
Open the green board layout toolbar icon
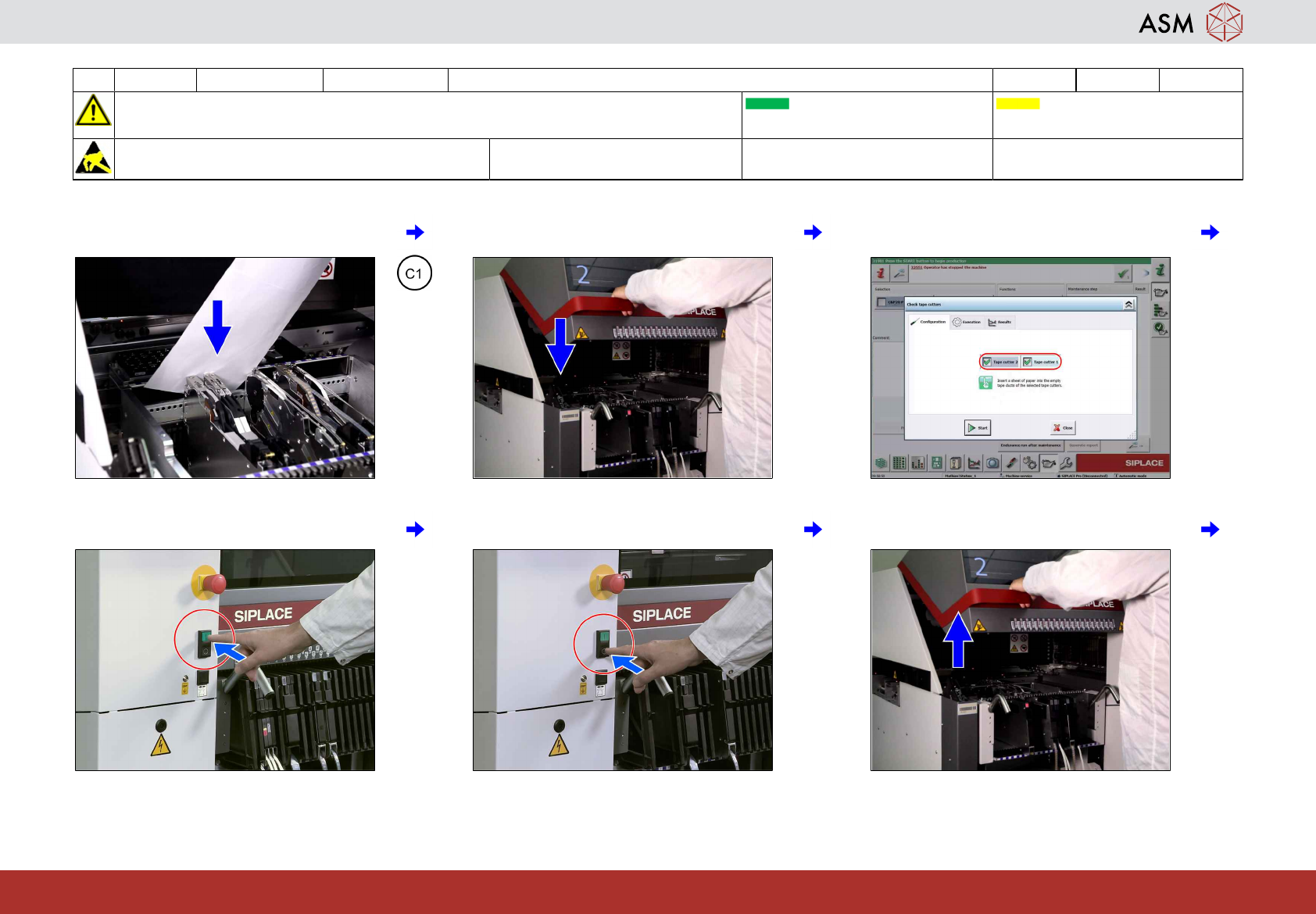(x=936, y=463)
